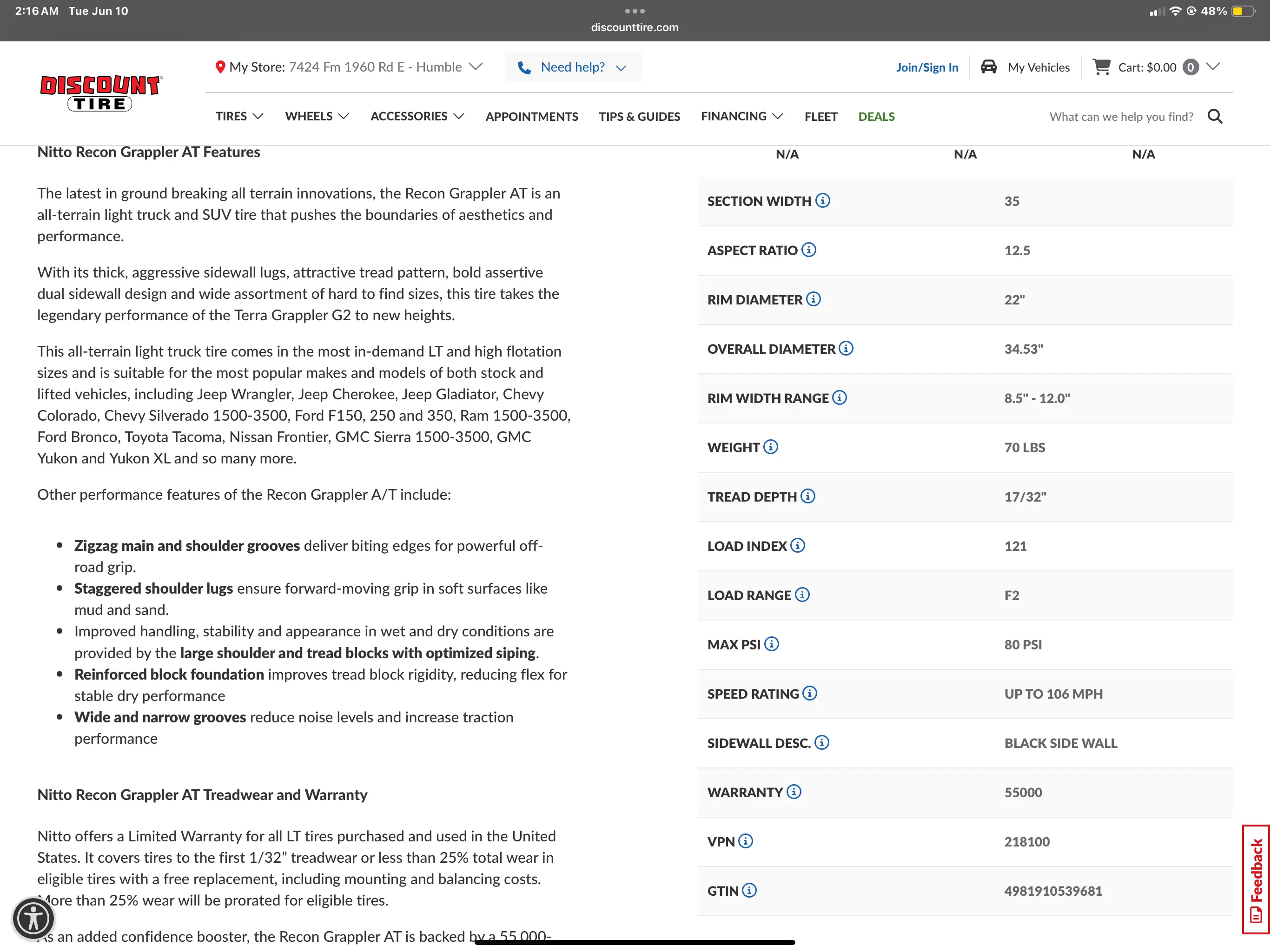Expand the My Store location dropdown
1270x952 pixels.
476,66
